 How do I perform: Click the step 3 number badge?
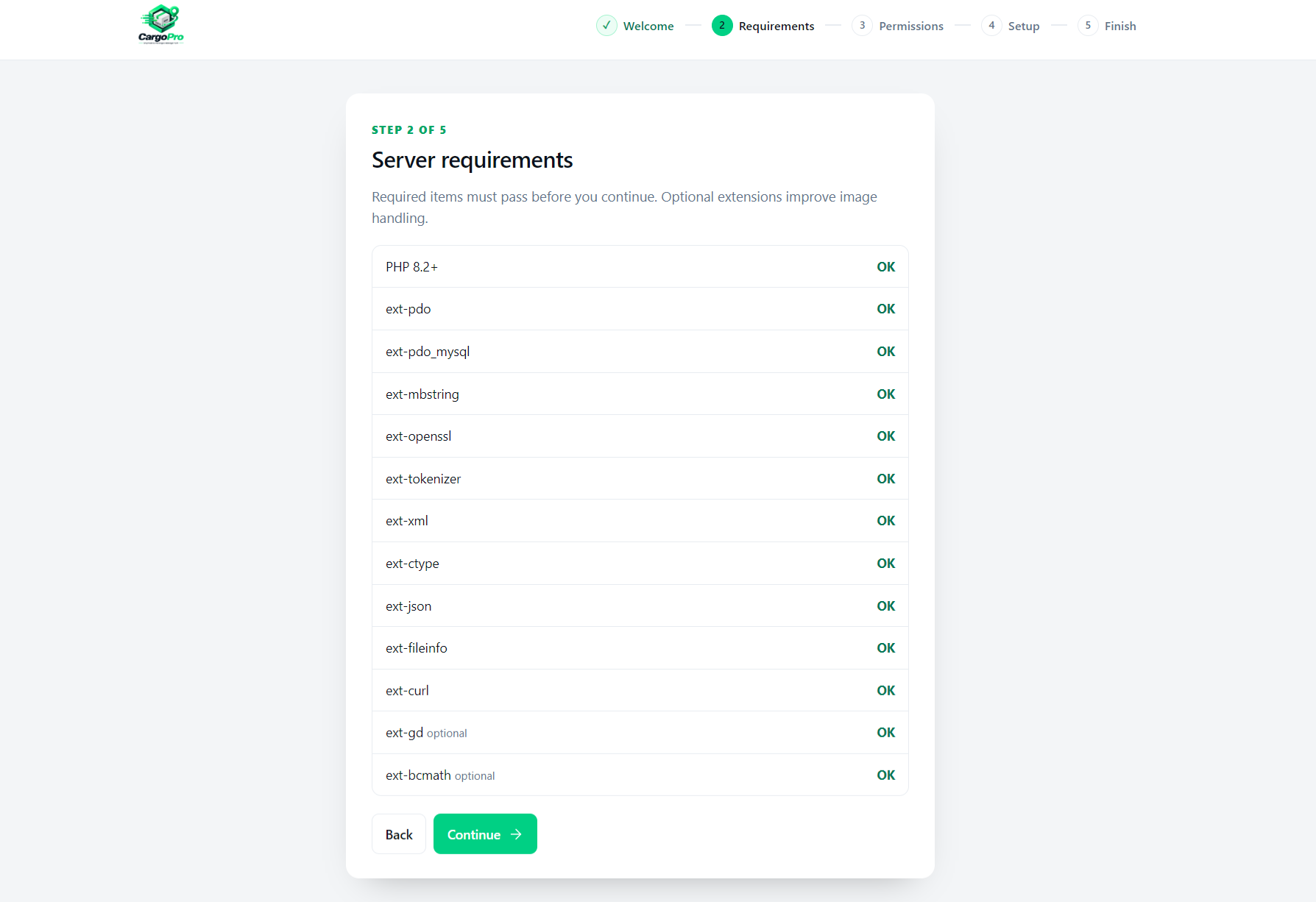click(862, 26)
